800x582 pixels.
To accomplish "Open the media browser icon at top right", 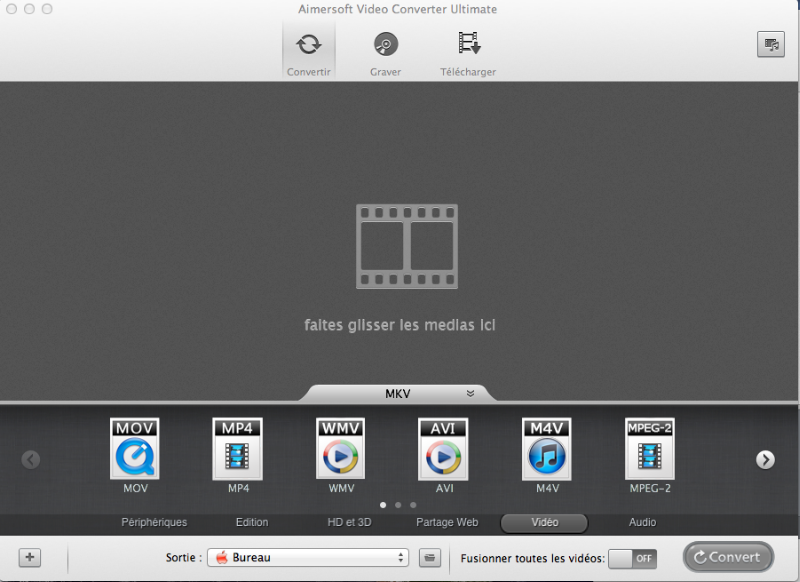I will pyautogui.click(x=770, y=45).
